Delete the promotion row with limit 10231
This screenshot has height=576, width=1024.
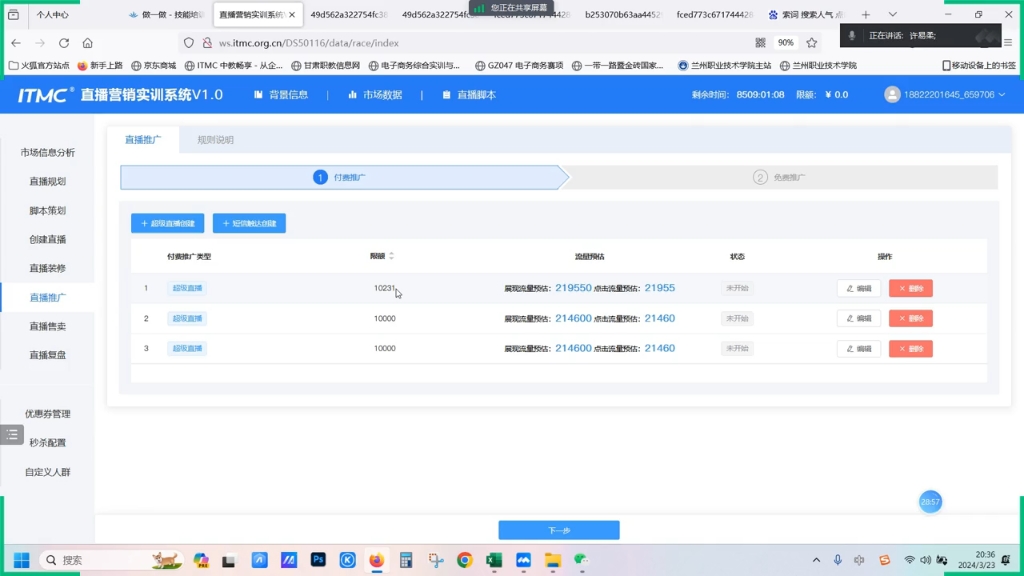[x=910, y=288]
